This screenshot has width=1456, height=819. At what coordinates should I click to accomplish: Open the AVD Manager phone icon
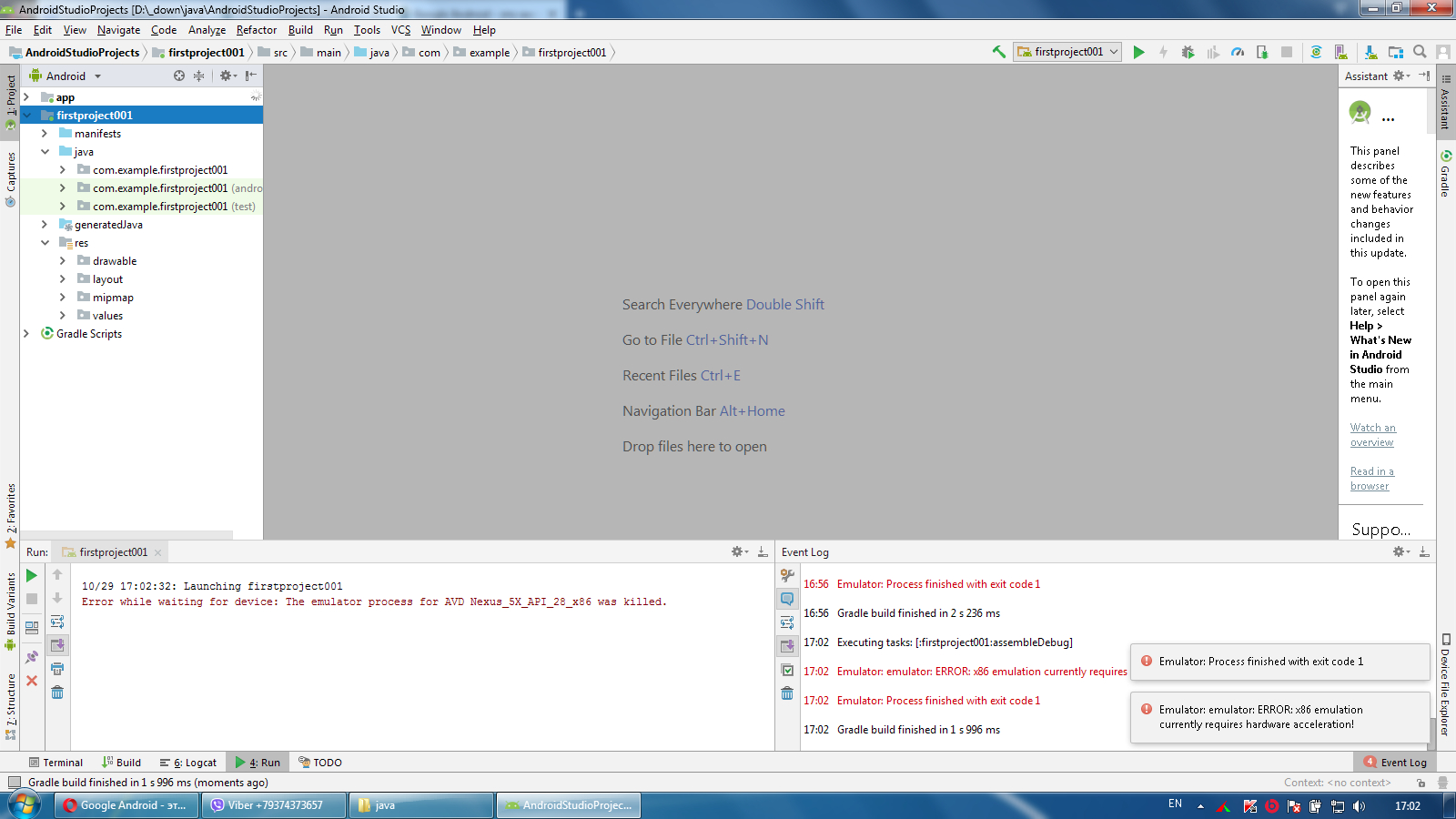click(x=1340, y=52)
